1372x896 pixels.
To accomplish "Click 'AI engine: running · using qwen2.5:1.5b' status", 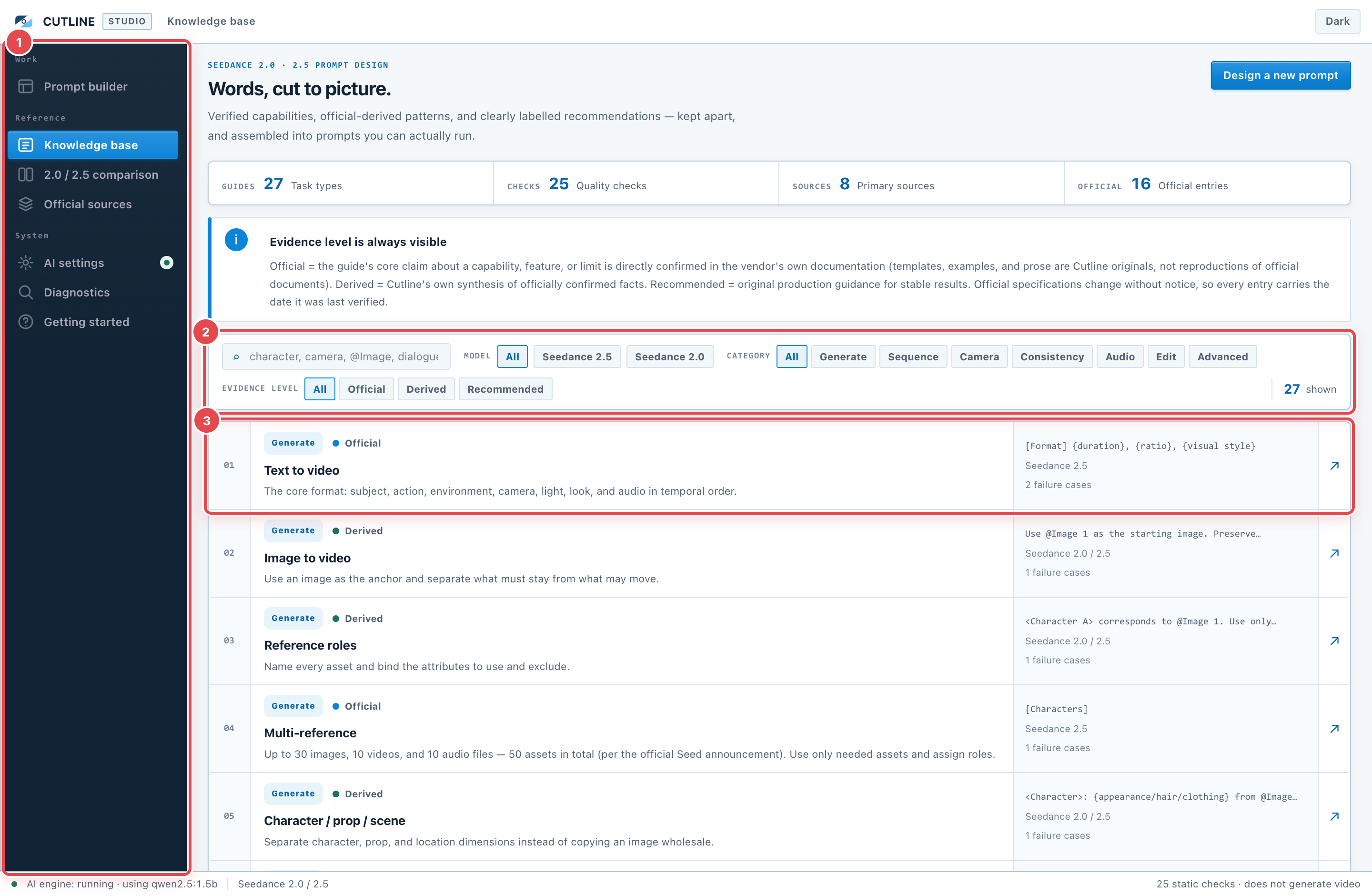I will [x=122, y=884].
